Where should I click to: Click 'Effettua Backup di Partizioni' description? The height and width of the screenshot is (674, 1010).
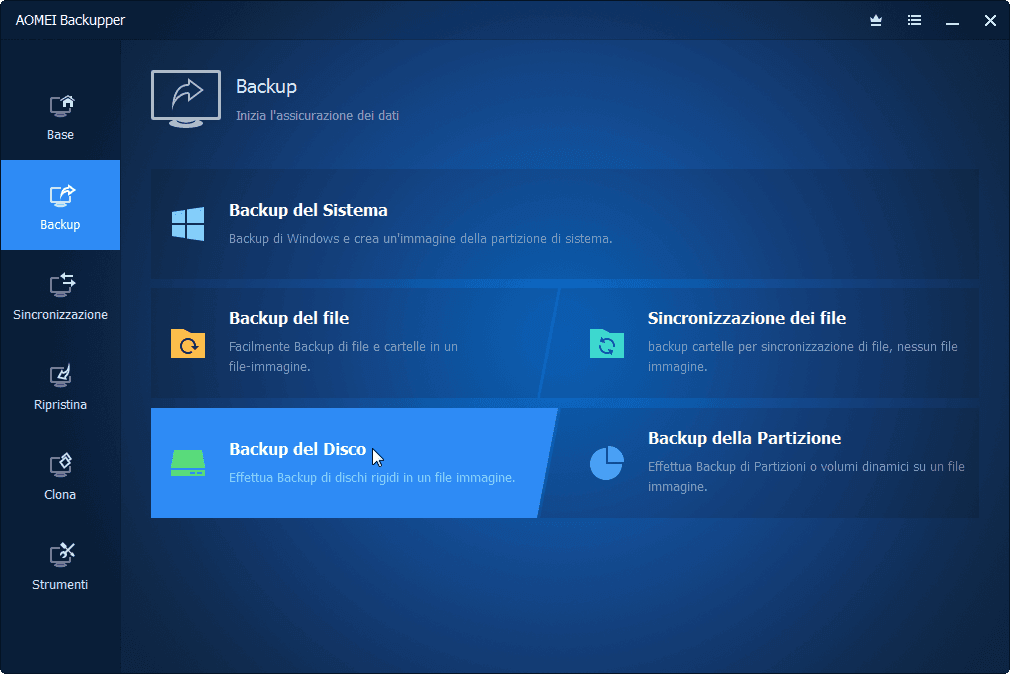click(806, 476)
